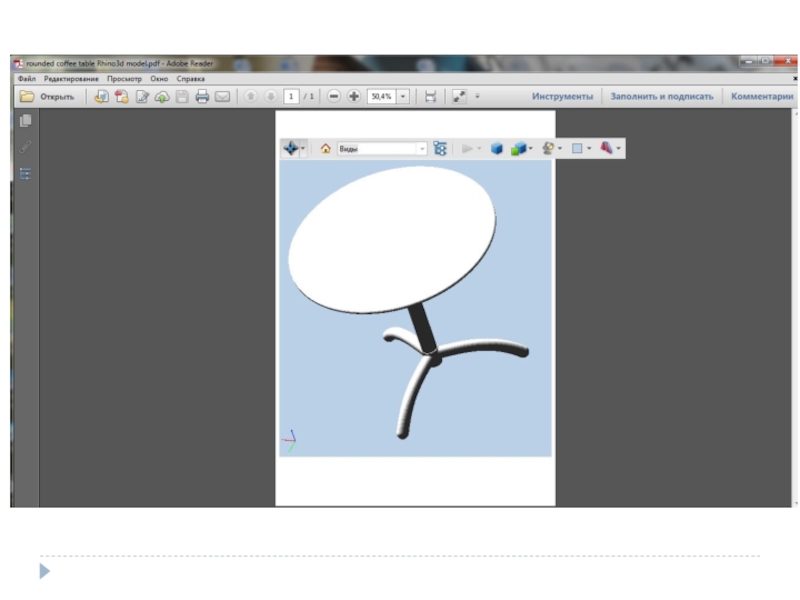The width and height of the screenshot is (800, 600).
Task: Click the 3D default view home icon
Action: click(326, 148)
